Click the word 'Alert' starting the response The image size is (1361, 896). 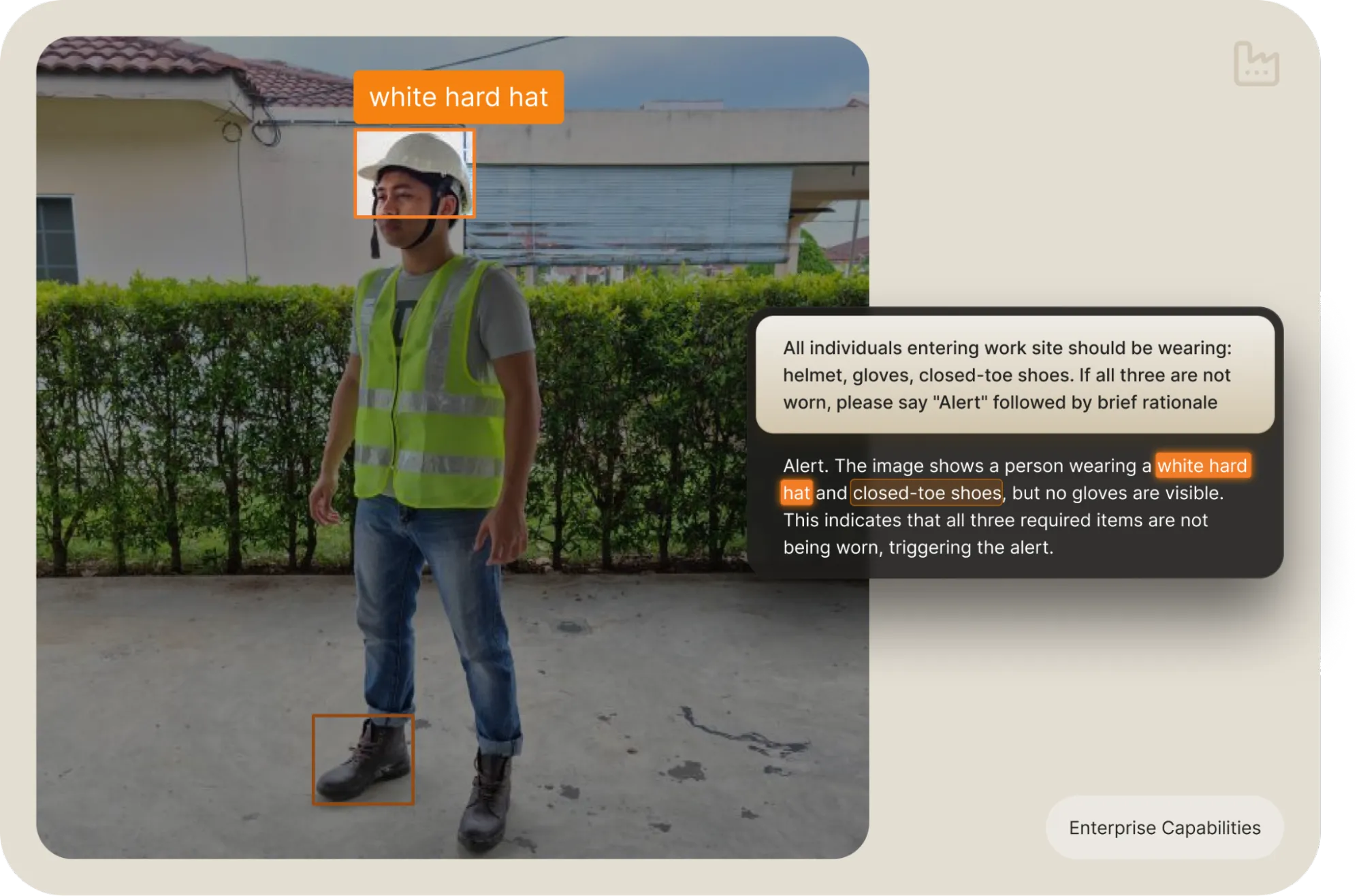tap(805, 466)
